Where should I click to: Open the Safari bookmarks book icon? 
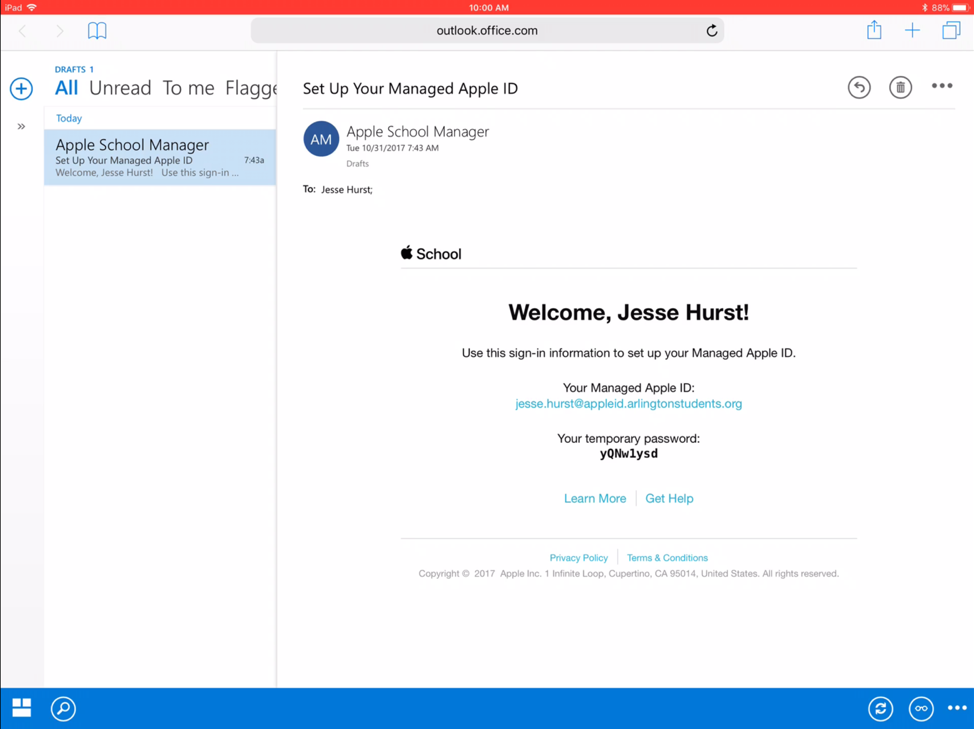pyautogui.click(x=97, y=30)
